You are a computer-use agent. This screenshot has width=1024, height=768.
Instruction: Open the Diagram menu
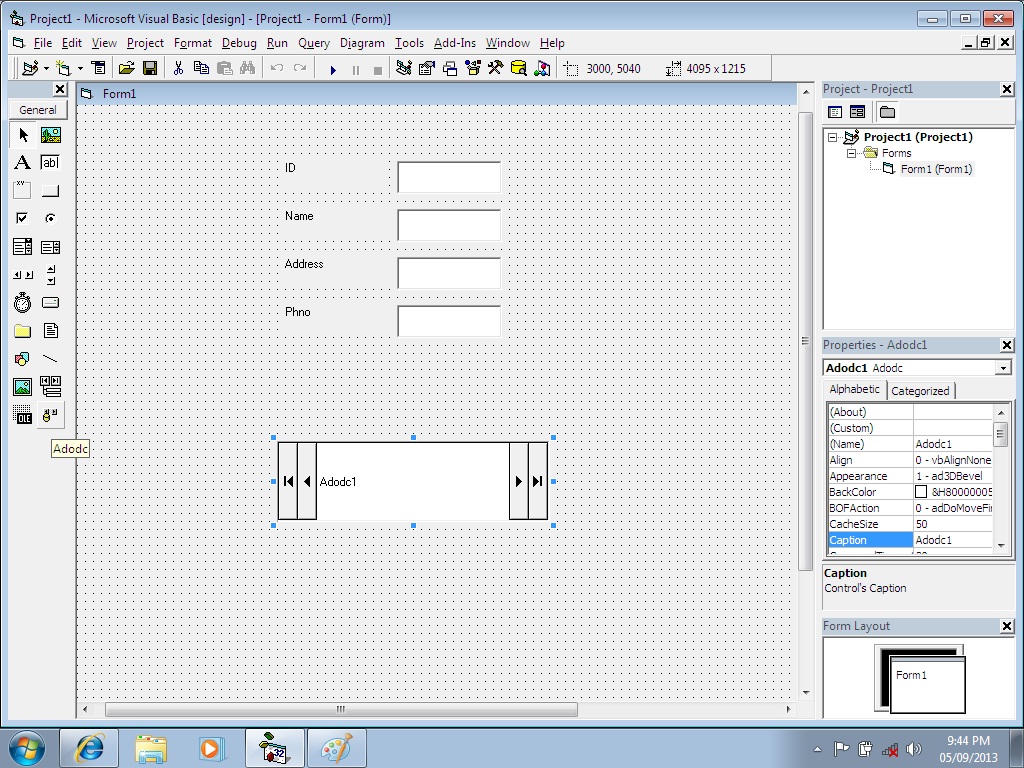click(x=362, y=43)
